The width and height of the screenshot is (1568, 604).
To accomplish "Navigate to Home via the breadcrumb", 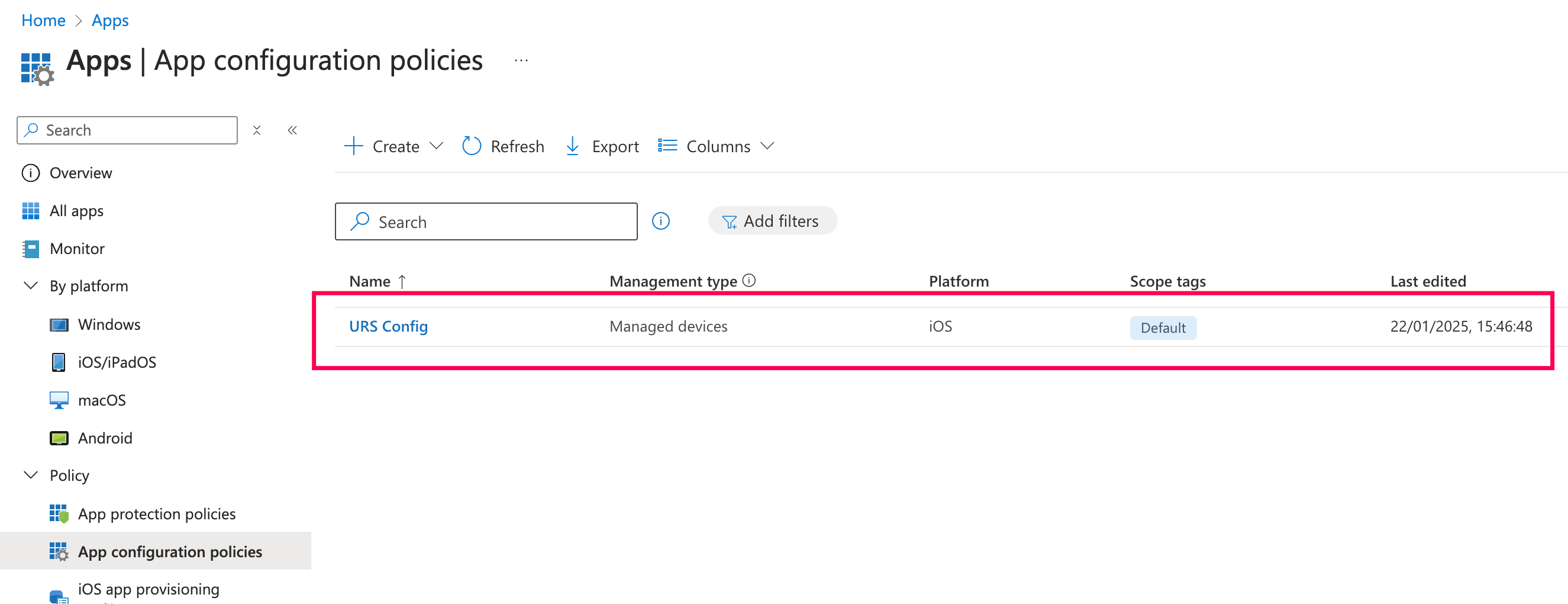I will point(43,20).
